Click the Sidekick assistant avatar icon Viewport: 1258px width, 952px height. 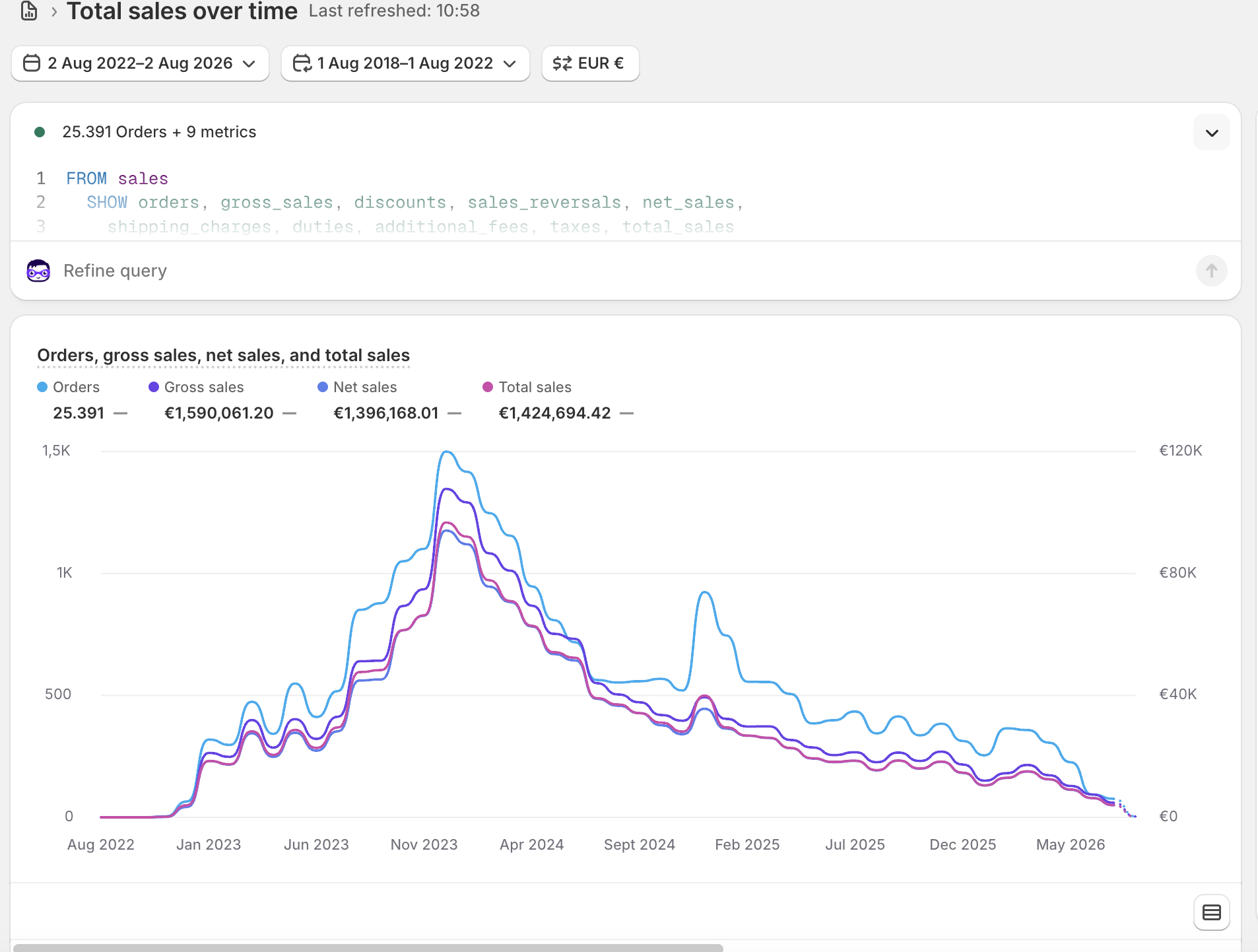(x=38, y=271)
